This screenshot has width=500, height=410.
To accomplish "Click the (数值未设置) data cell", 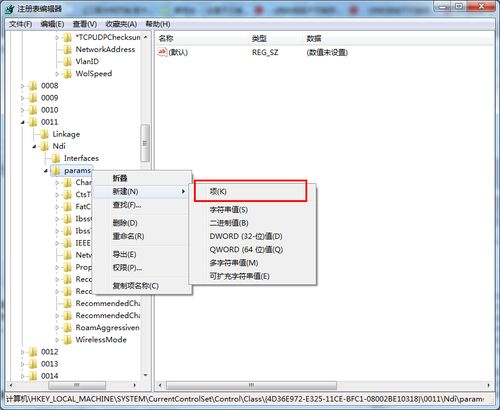I will (327, 52).
